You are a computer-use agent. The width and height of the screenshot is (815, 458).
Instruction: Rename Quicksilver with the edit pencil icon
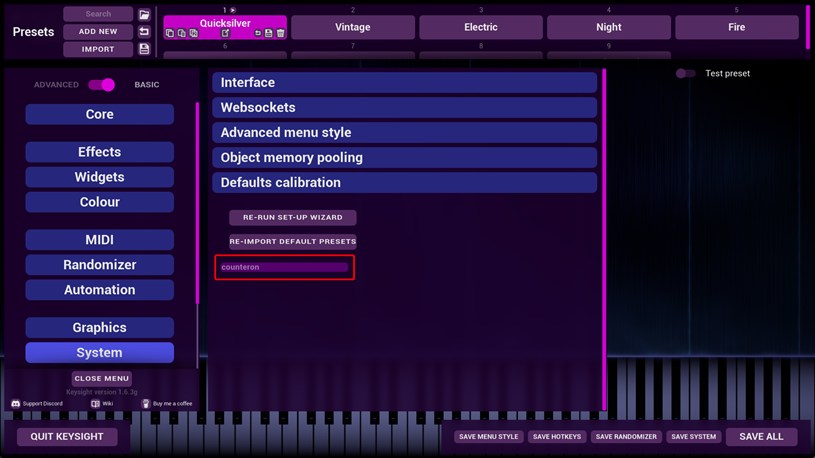pos(225,33)
